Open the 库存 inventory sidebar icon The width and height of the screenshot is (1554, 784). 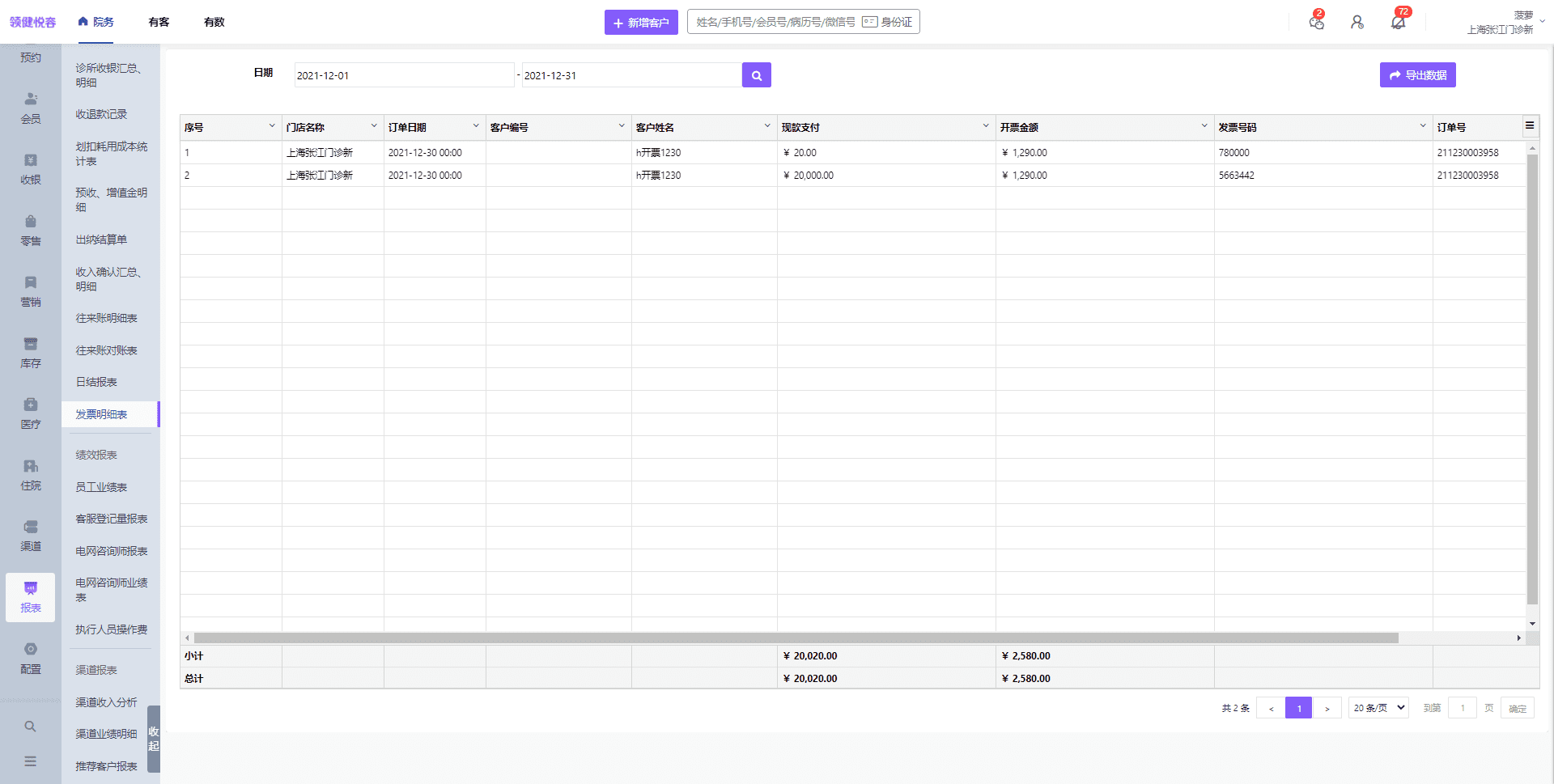pyautogui.click(x=31, y=353)
